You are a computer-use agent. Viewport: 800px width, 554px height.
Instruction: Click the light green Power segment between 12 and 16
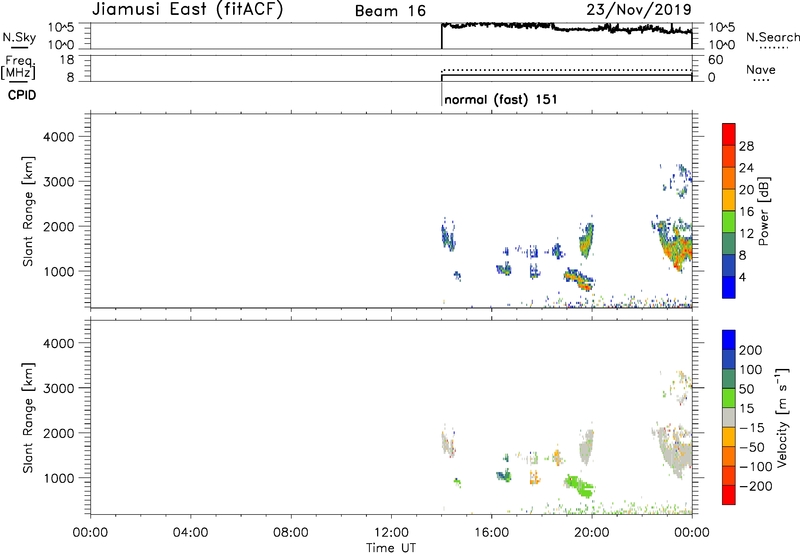(x=729, y=222)
